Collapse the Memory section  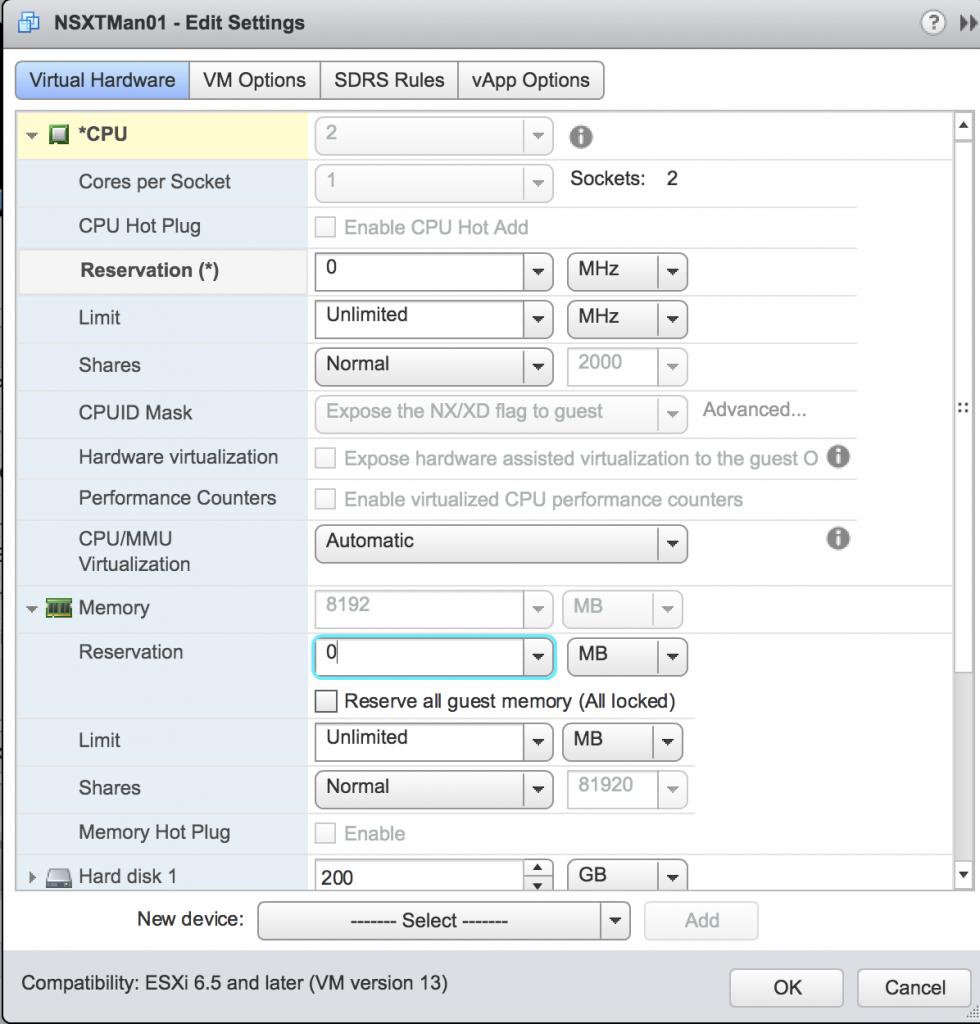coord(31,609)
